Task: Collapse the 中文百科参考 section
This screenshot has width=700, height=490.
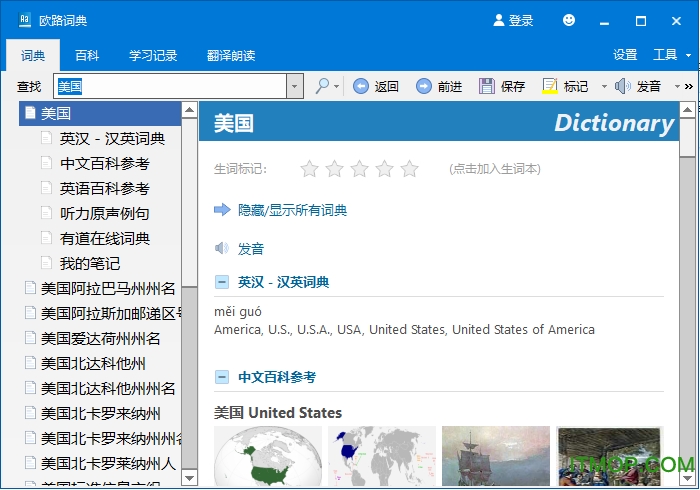Action: 222,377
